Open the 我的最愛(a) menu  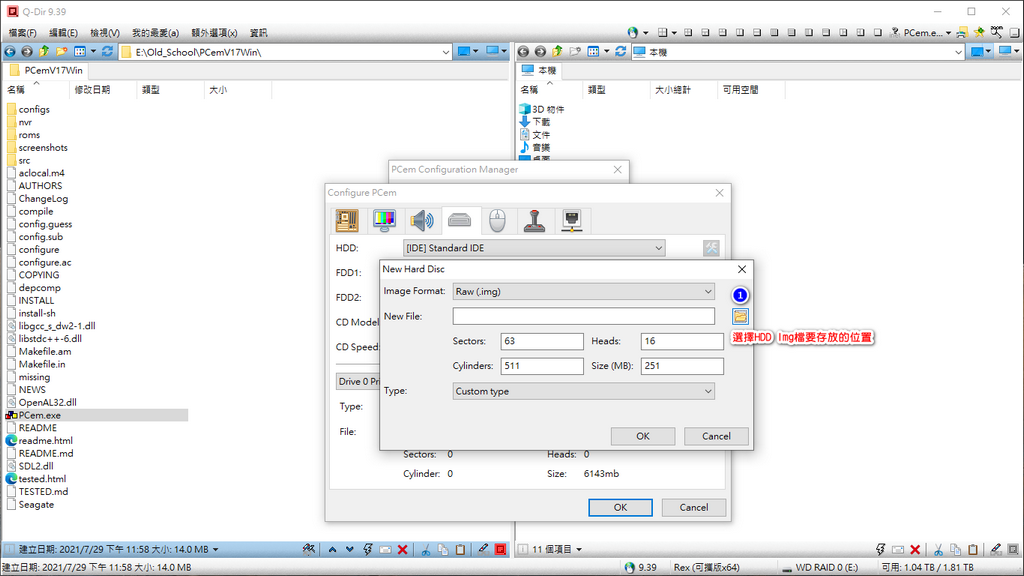click(155, 33)
